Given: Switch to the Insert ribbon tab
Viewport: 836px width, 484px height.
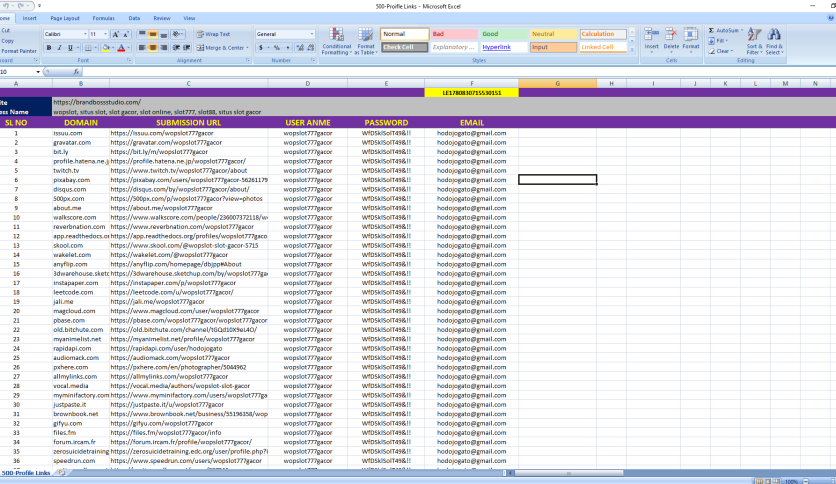Looking at the screenshot, I should 29,18.
